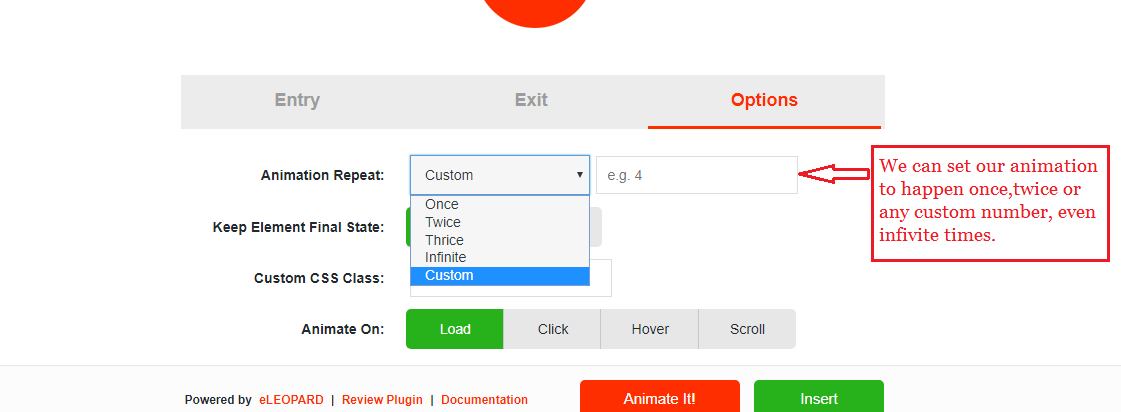The width and height of the screenshot is (1121, 412).
Task: Open the Options tab
Action: [x=764, y=100]
